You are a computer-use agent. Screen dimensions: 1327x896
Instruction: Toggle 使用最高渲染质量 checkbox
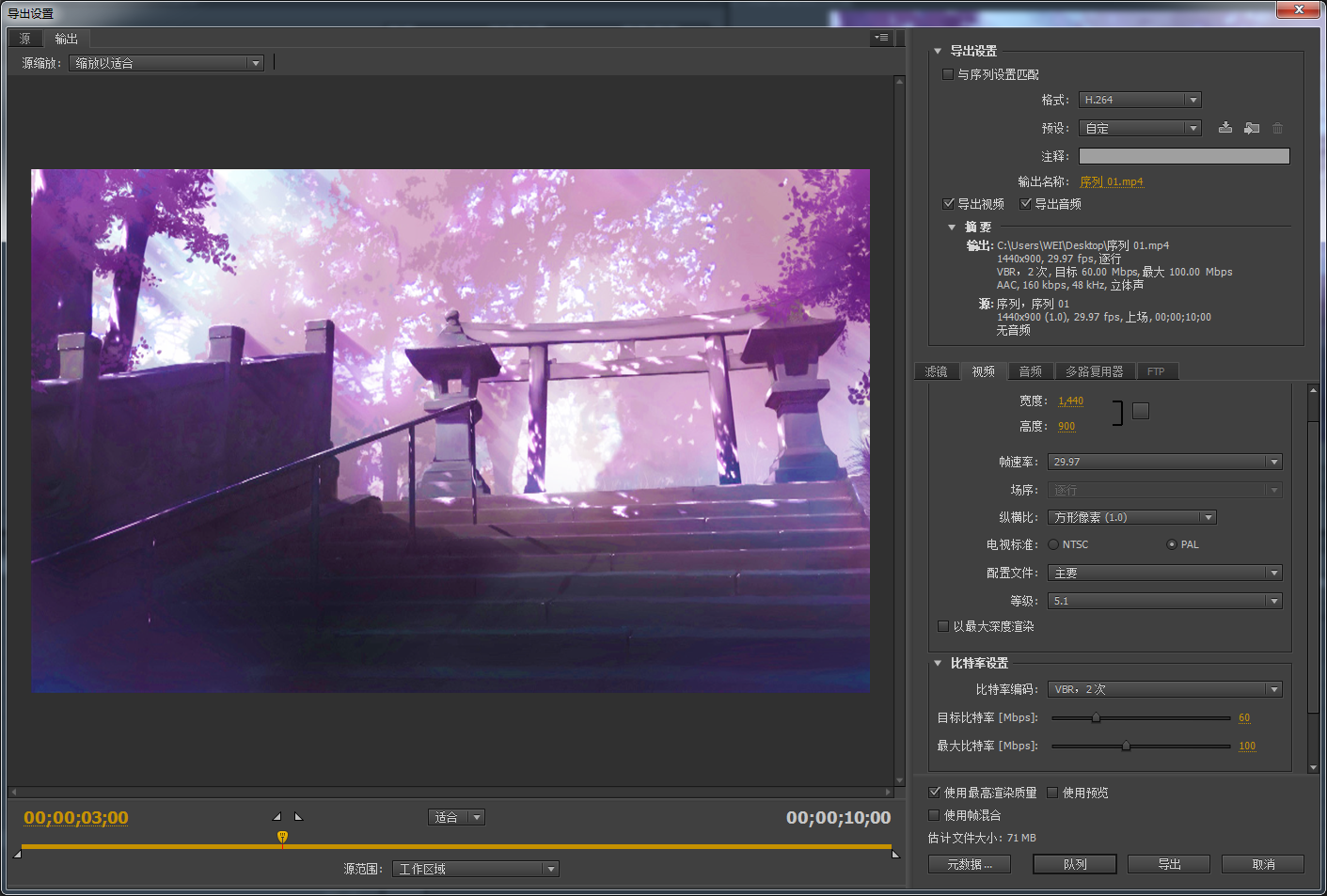(x=934, y=793)
